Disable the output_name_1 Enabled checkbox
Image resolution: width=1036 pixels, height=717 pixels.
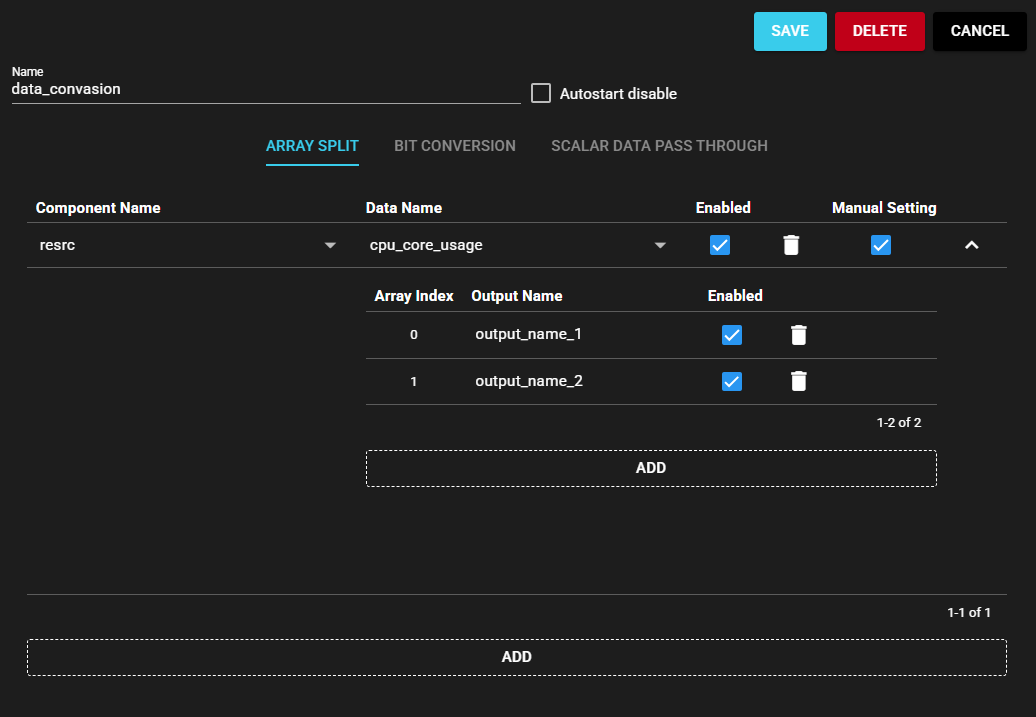tap(732, 335)
